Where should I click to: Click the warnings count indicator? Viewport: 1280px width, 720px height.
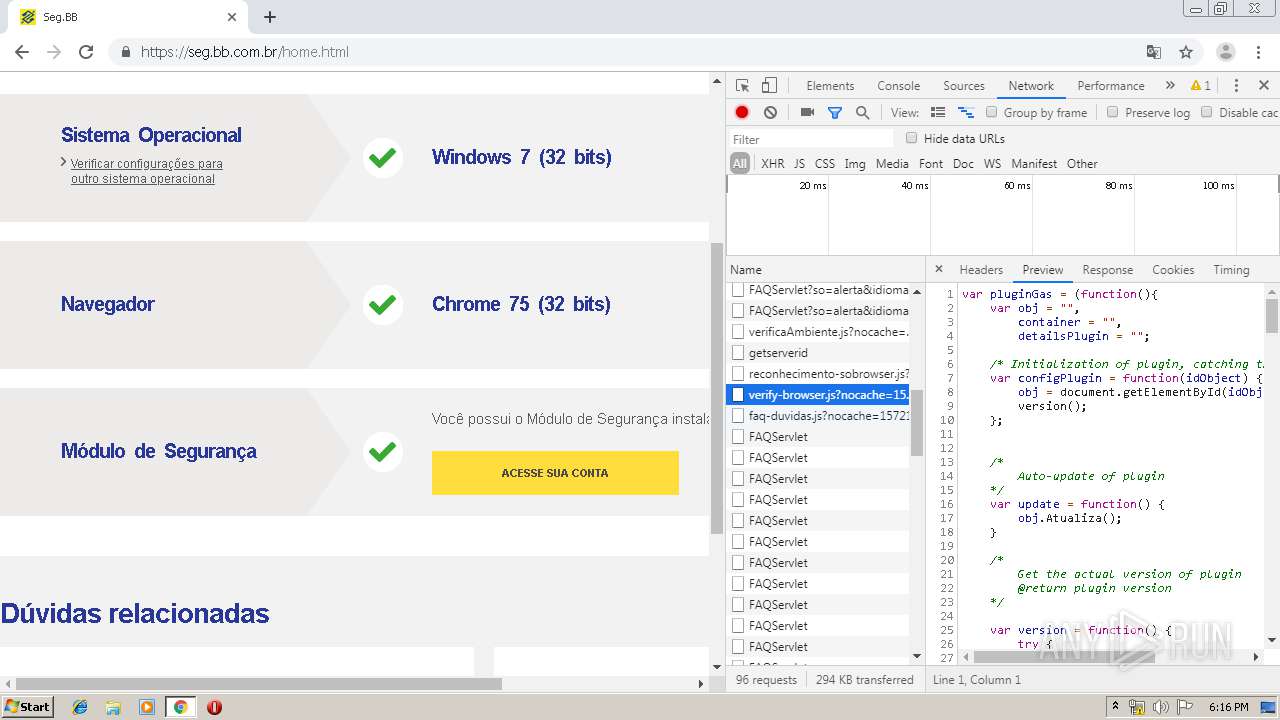(x=1201, y=86)
